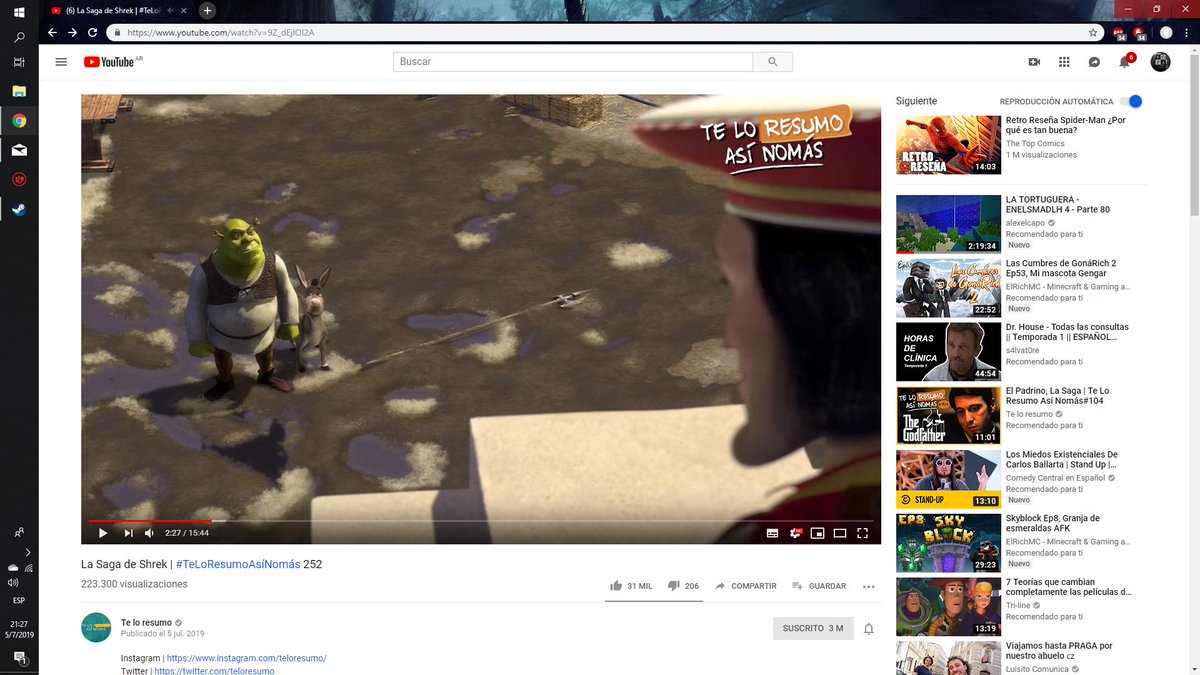Viewport: 1200px width, 675px height.
Task: Open the #TeLoResumoAsíNomás hashtag link
Action: coord(237,564)
